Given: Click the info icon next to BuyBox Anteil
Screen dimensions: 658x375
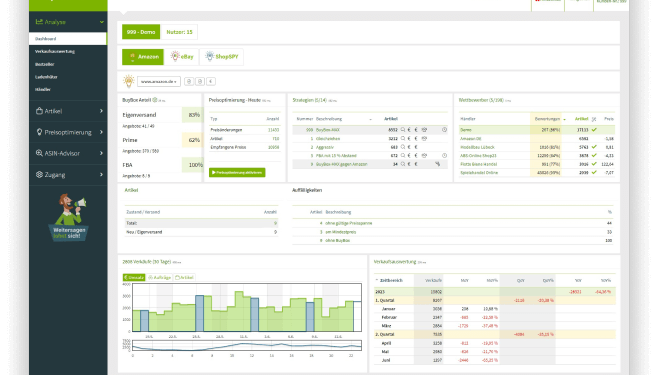Looking at the screenshot, I should [155, 100].
